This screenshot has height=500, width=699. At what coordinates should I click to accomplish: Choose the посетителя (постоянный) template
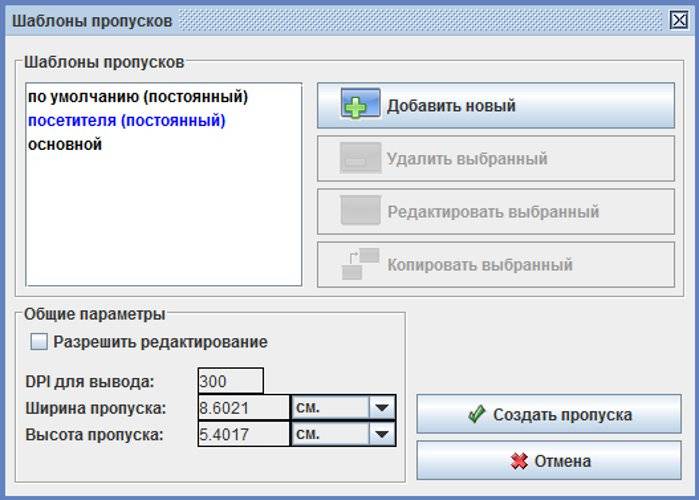click(126, 121)
